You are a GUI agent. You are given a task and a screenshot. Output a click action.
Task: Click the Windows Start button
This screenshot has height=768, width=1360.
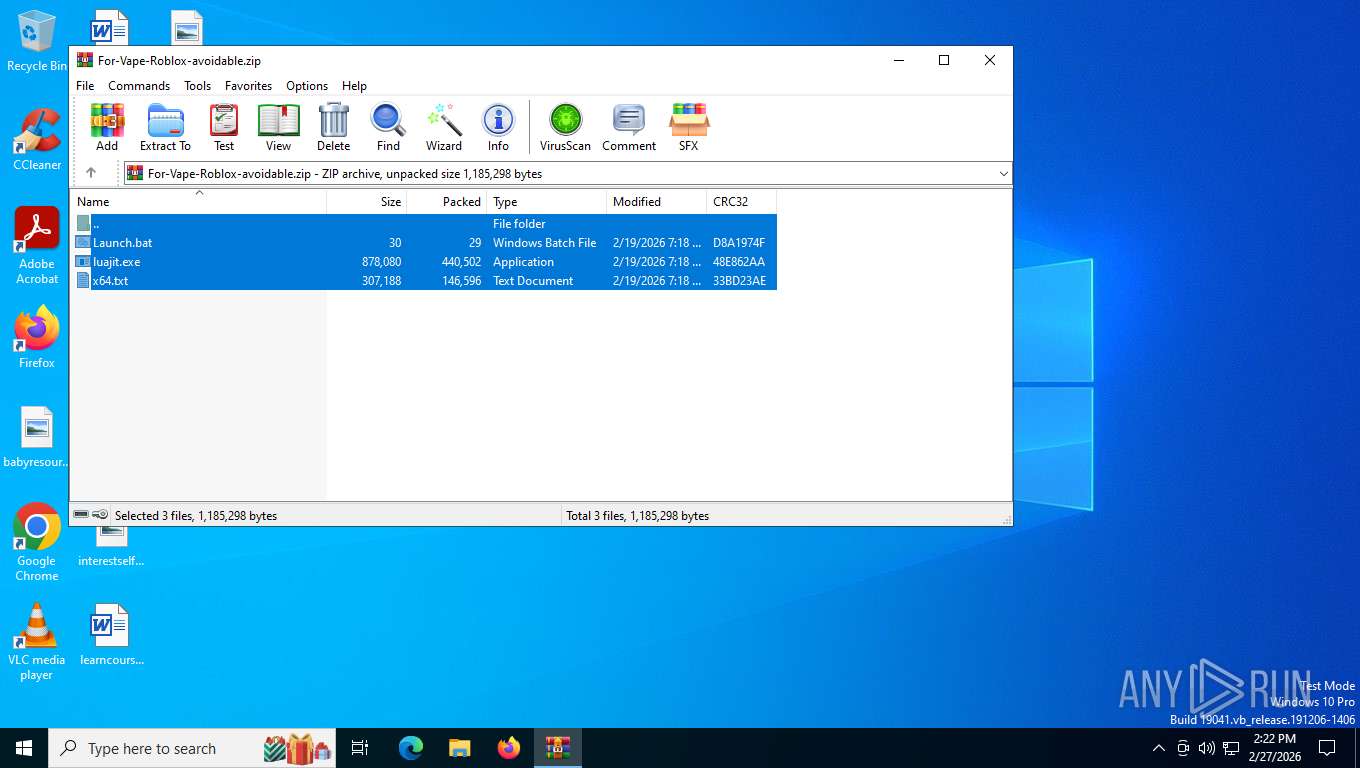pos(24,748)
